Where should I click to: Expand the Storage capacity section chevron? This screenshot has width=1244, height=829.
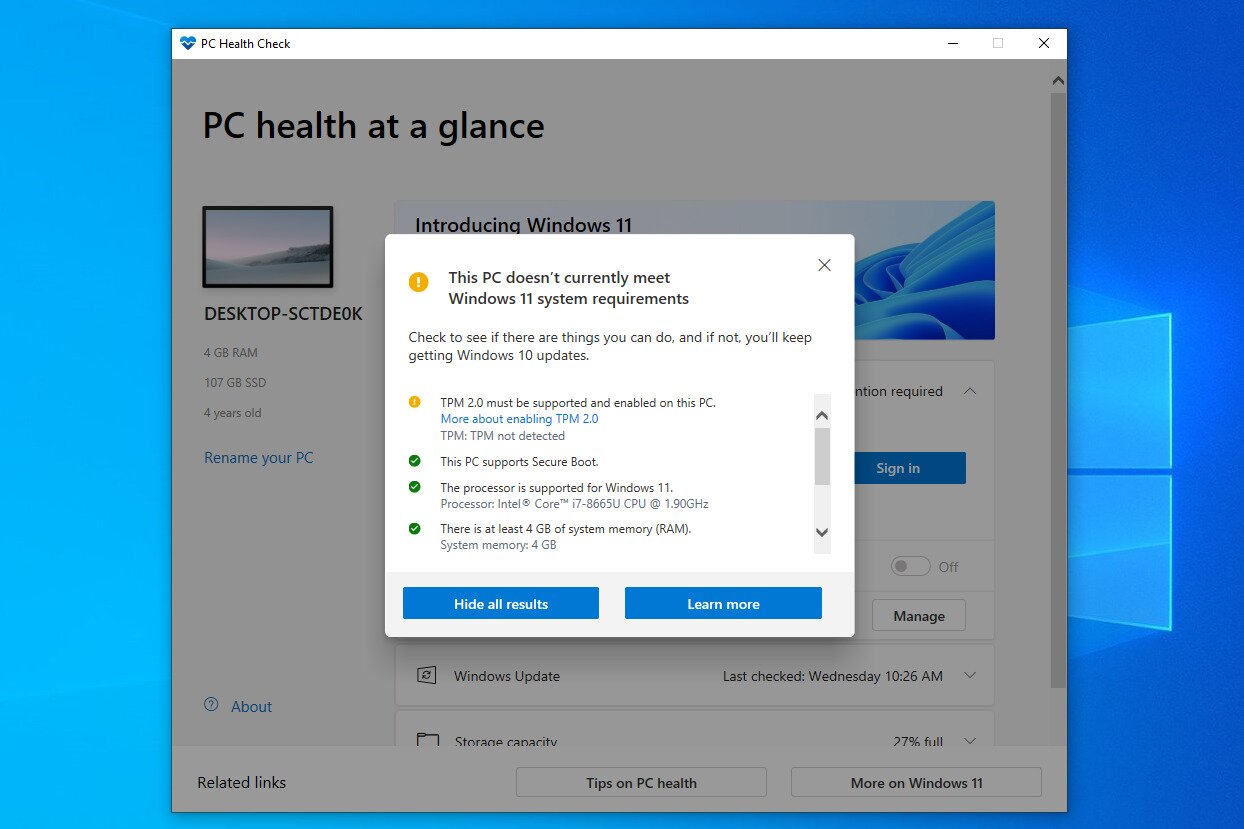(969, 741)
